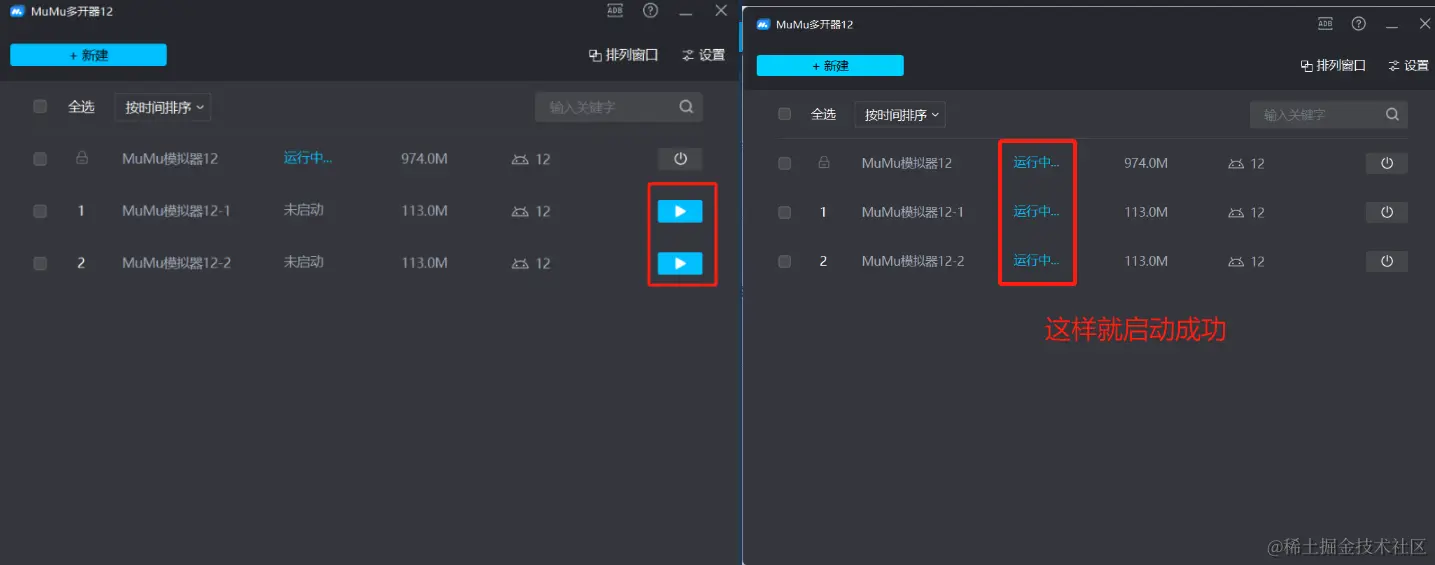1435x565 pixels.
Task: Power off MuMu模拟器12-2 in right window
Action: coord(1386,261)
